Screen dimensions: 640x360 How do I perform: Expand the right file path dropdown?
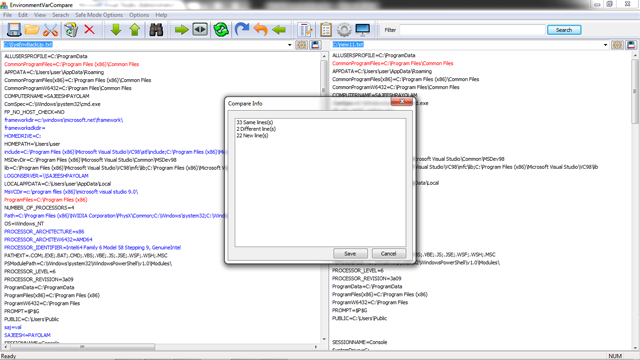click(605, 45)
